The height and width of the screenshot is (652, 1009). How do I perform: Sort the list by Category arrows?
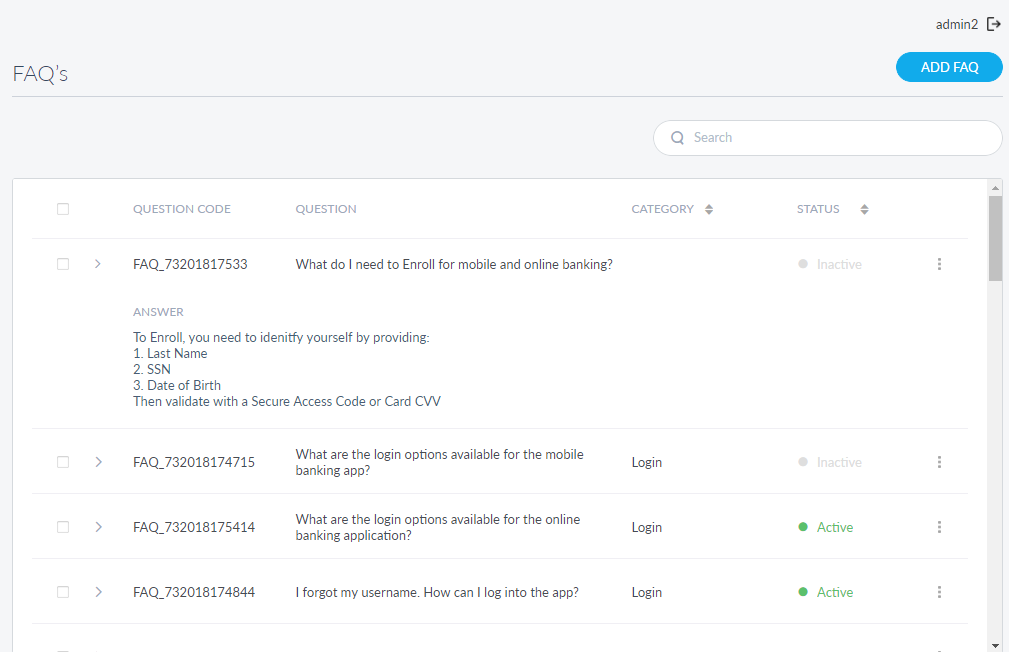point(709,209)
